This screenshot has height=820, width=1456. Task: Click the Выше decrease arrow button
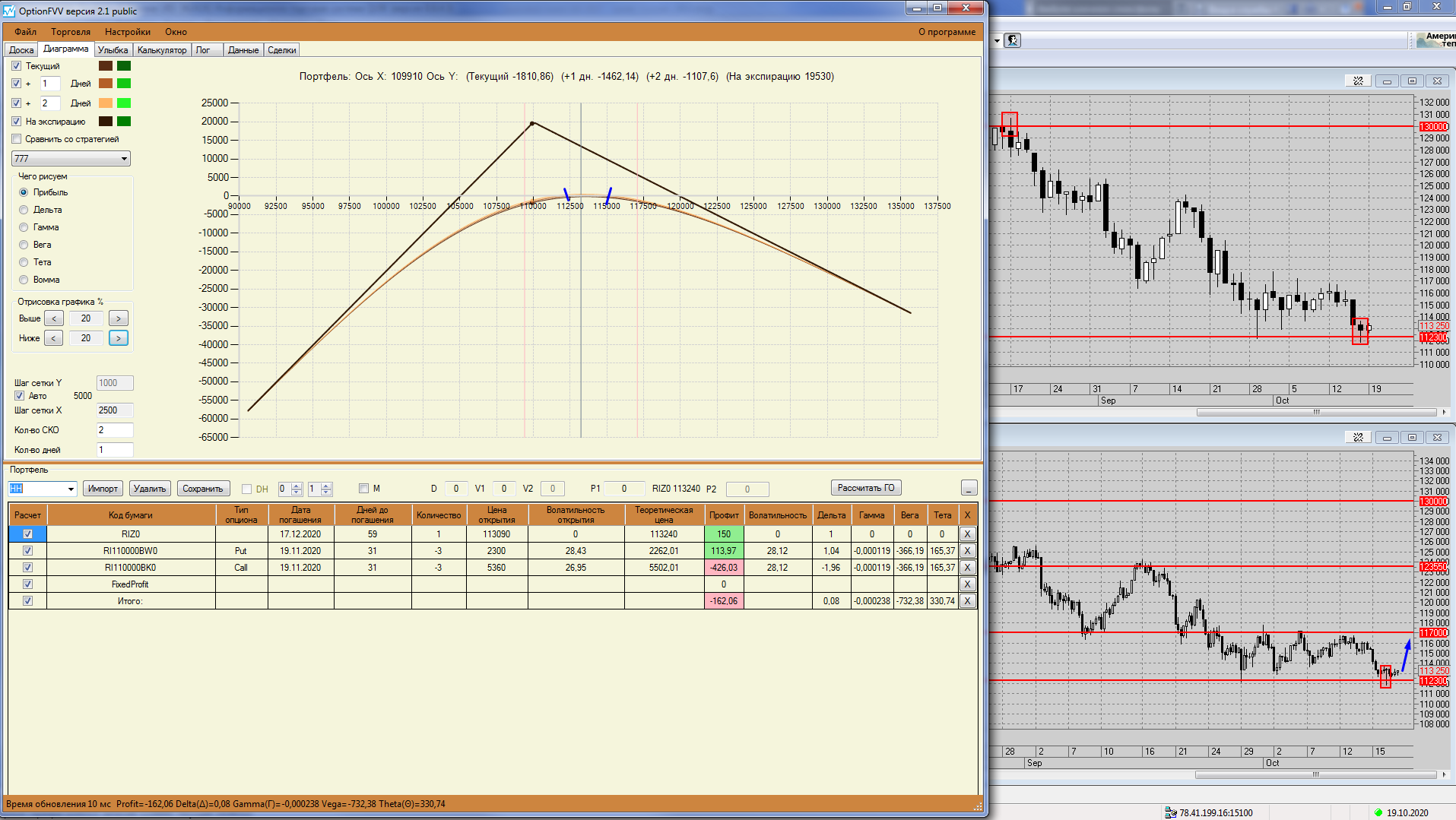(x=54, y=318)
